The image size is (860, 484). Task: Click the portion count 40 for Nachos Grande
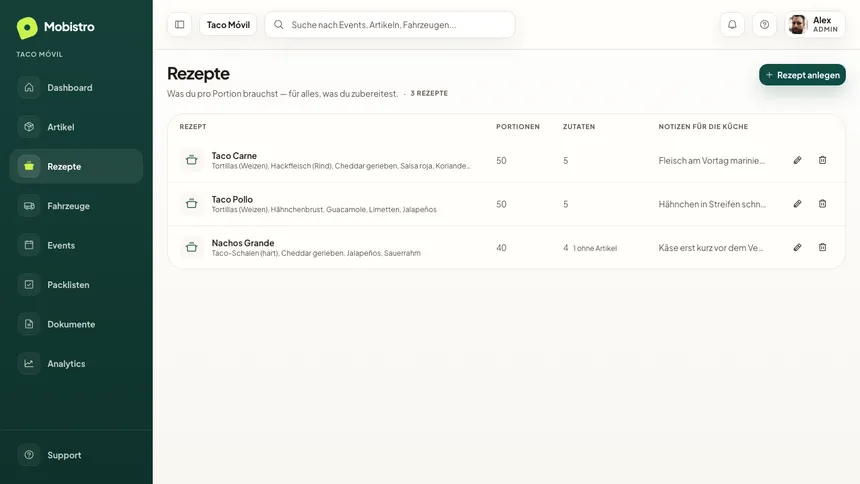click(x=501, y=248)
